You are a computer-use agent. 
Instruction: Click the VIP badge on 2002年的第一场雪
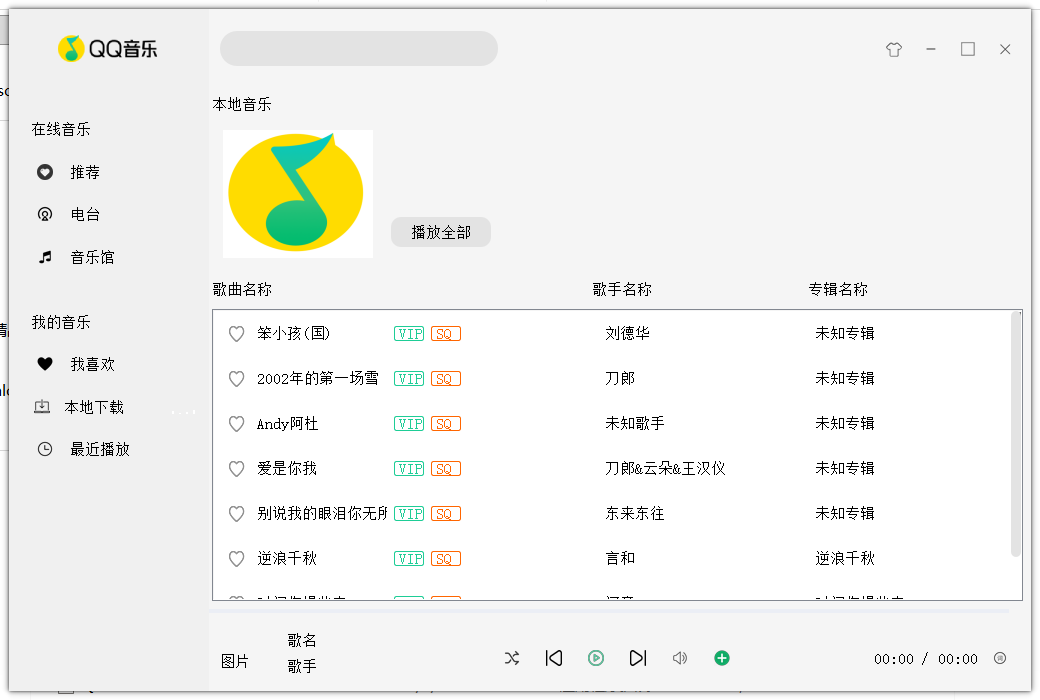click(409, 379)
